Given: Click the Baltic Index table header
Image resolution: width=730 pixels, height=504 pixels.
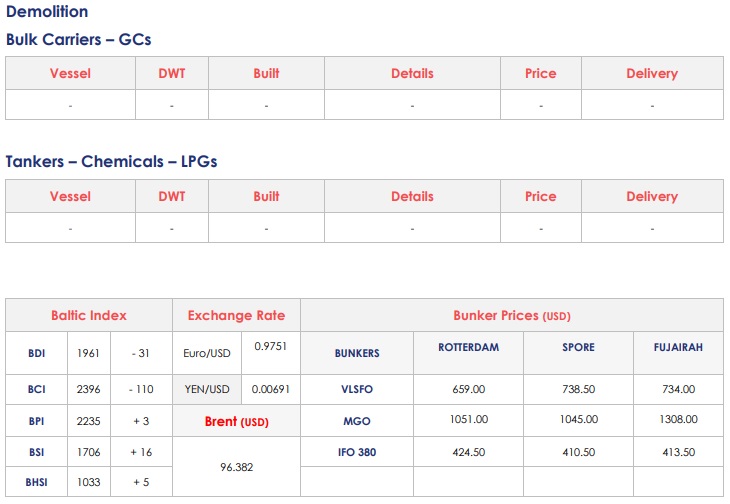Looking at the screenshot, I should 89,315.
